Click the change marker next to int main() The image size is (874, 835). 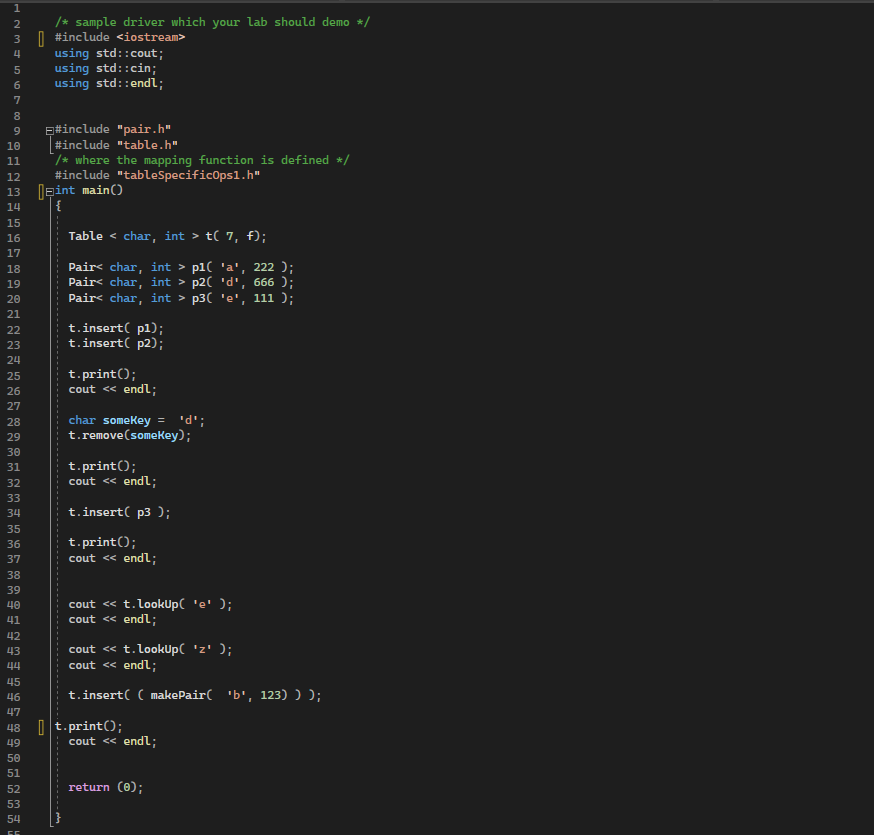coord(42,190)
